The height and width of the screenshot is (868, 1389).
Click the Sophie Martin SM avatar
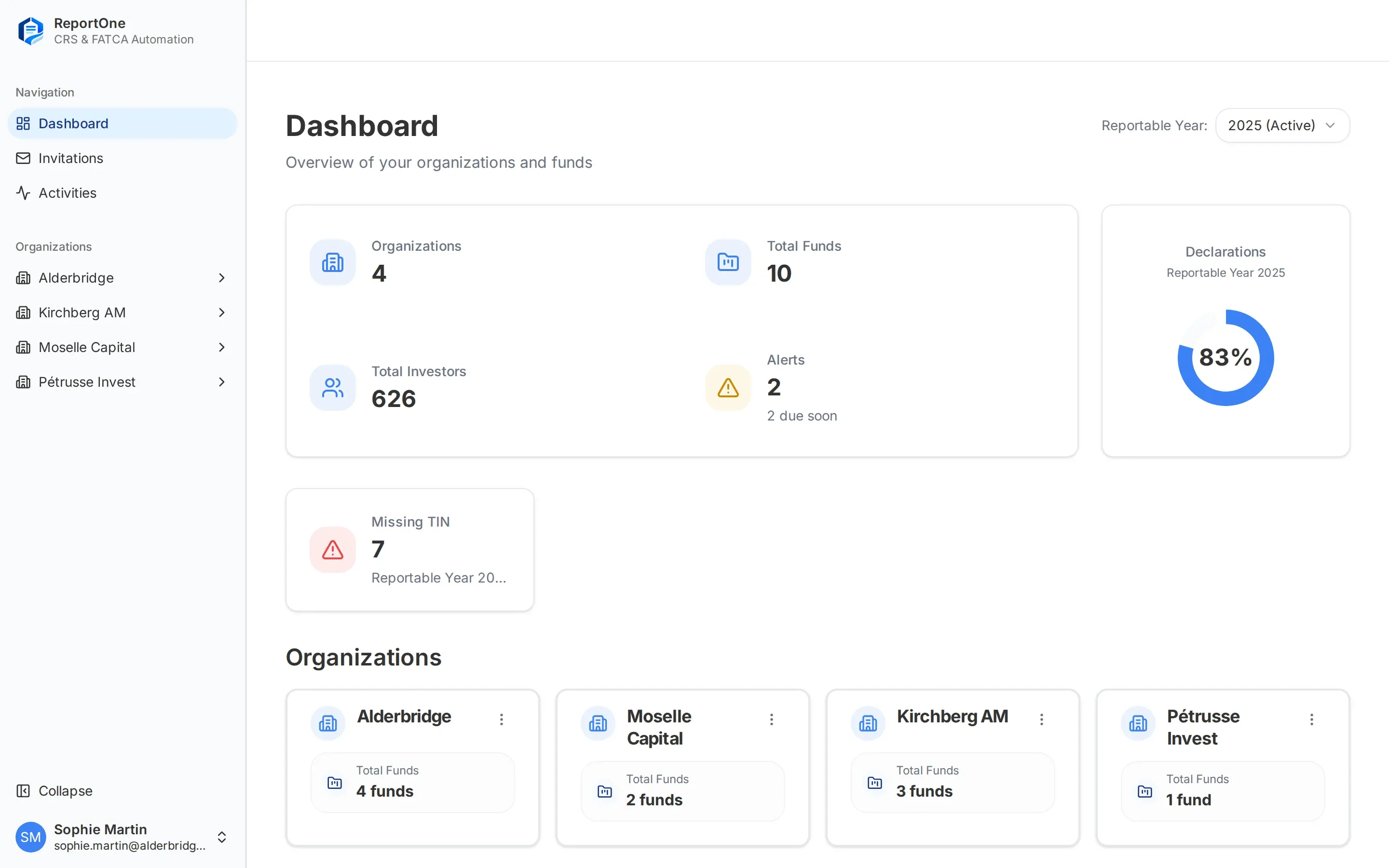31,837
